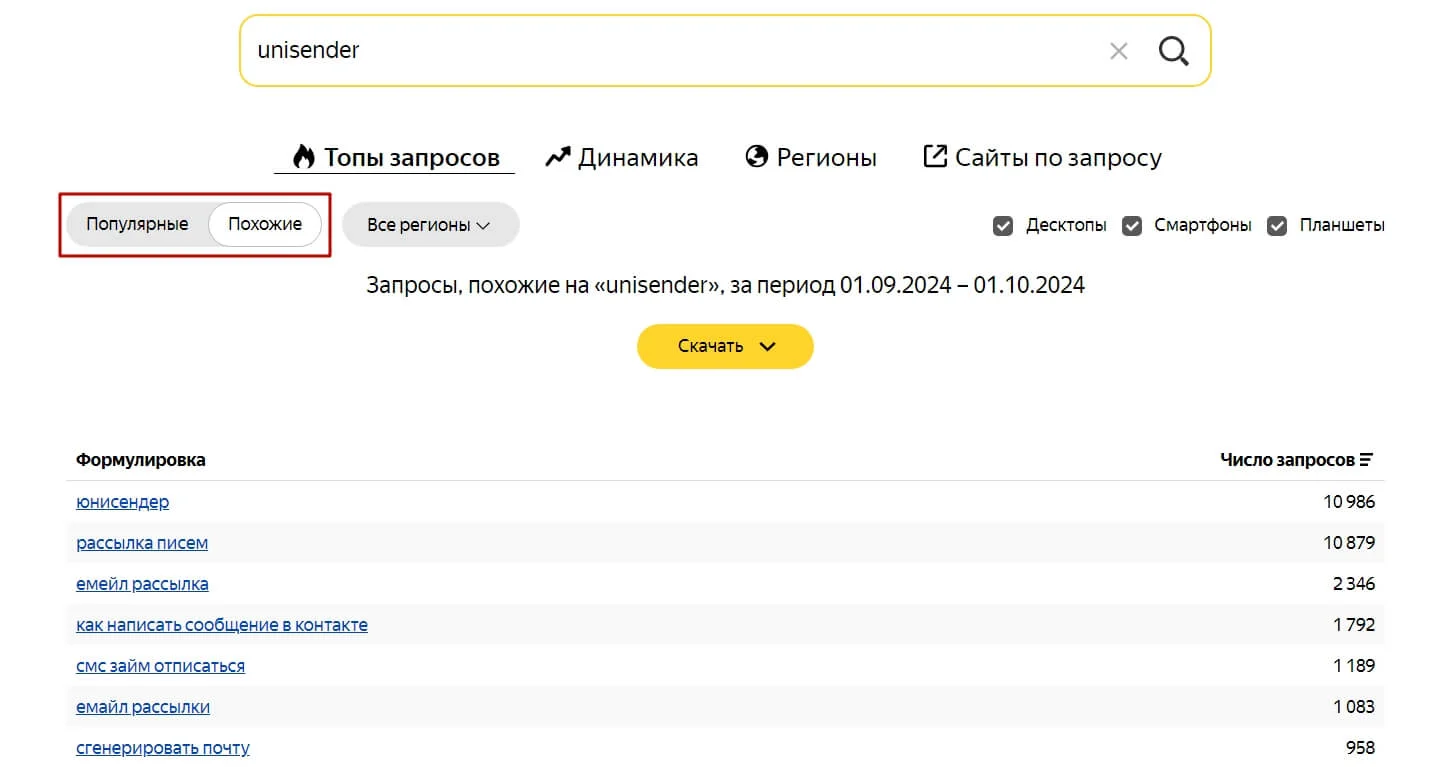
Task: Select the Похожие queries option
Action: 265,224
